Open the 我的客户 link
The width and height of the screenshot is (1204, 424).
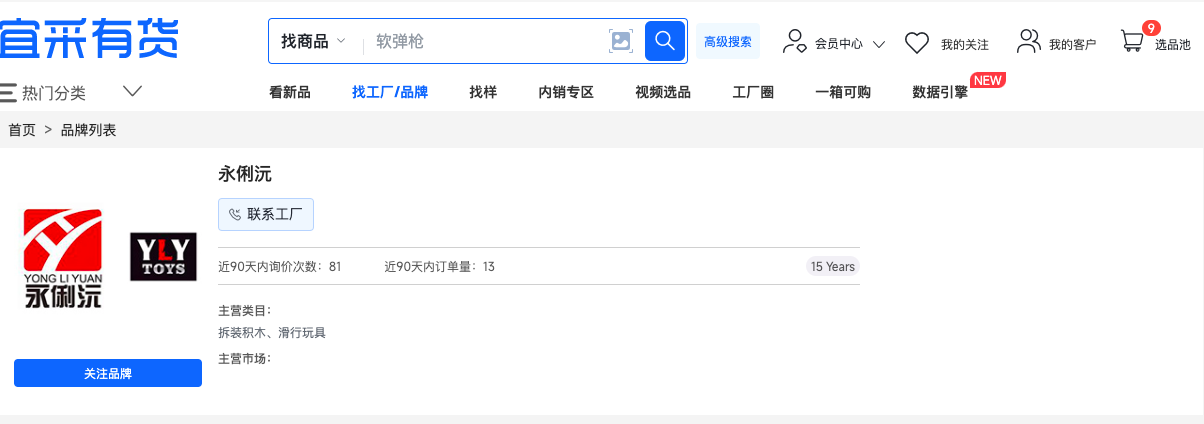tap(1073, 45)
